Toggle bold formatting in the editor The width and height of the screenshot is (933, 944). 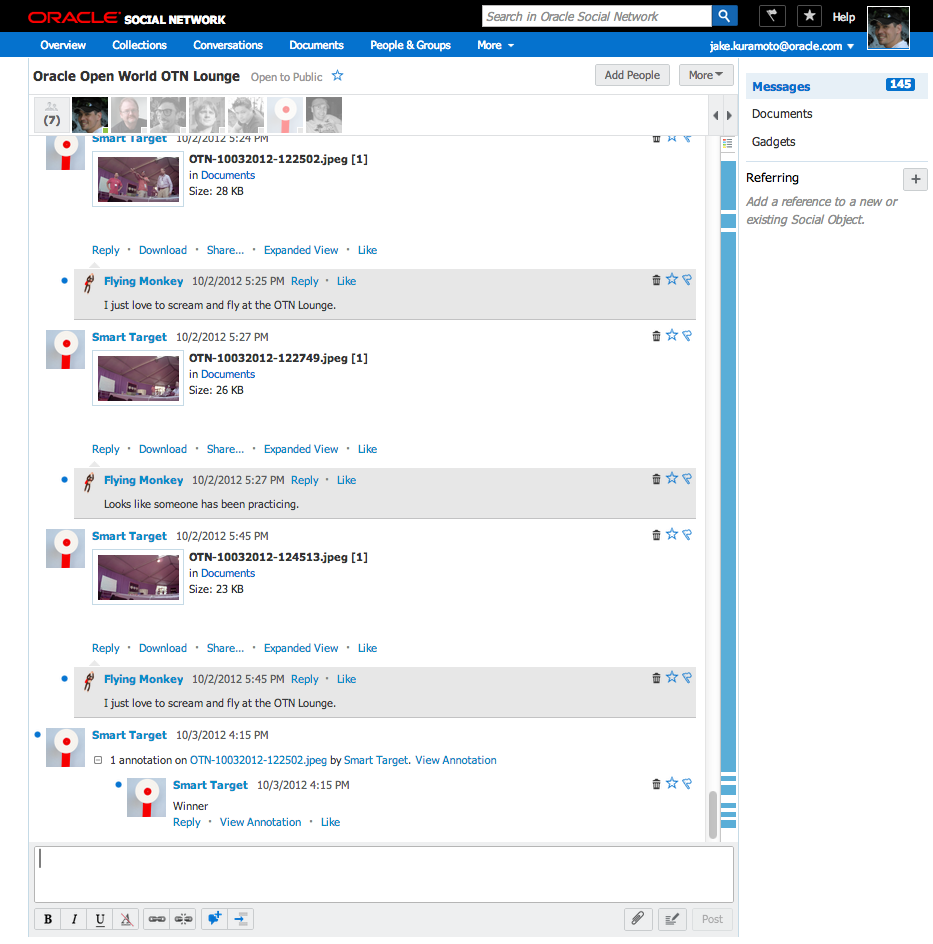click(47, 919)
